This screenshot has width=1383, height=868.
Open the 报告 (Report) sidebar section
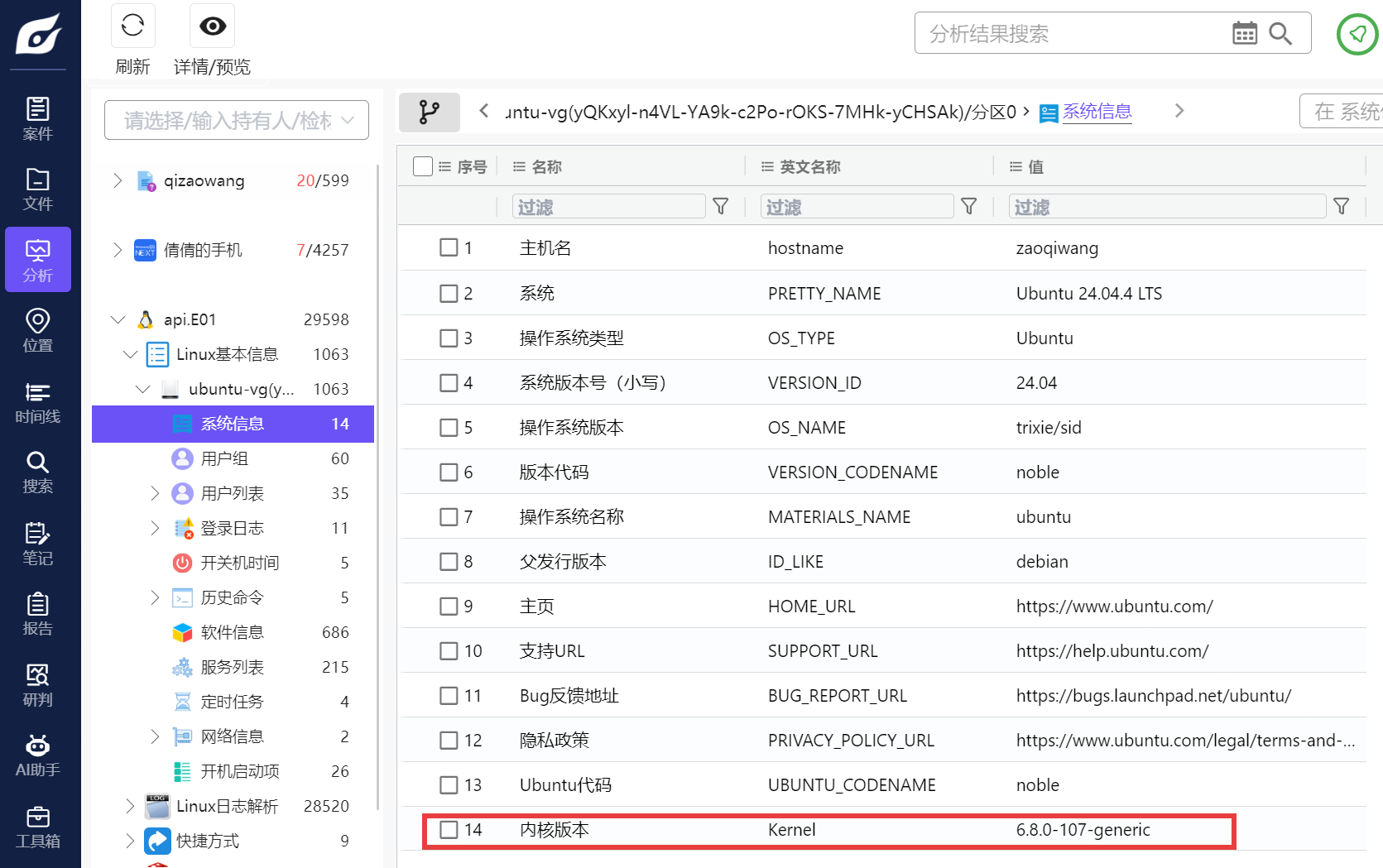(38, 614)
